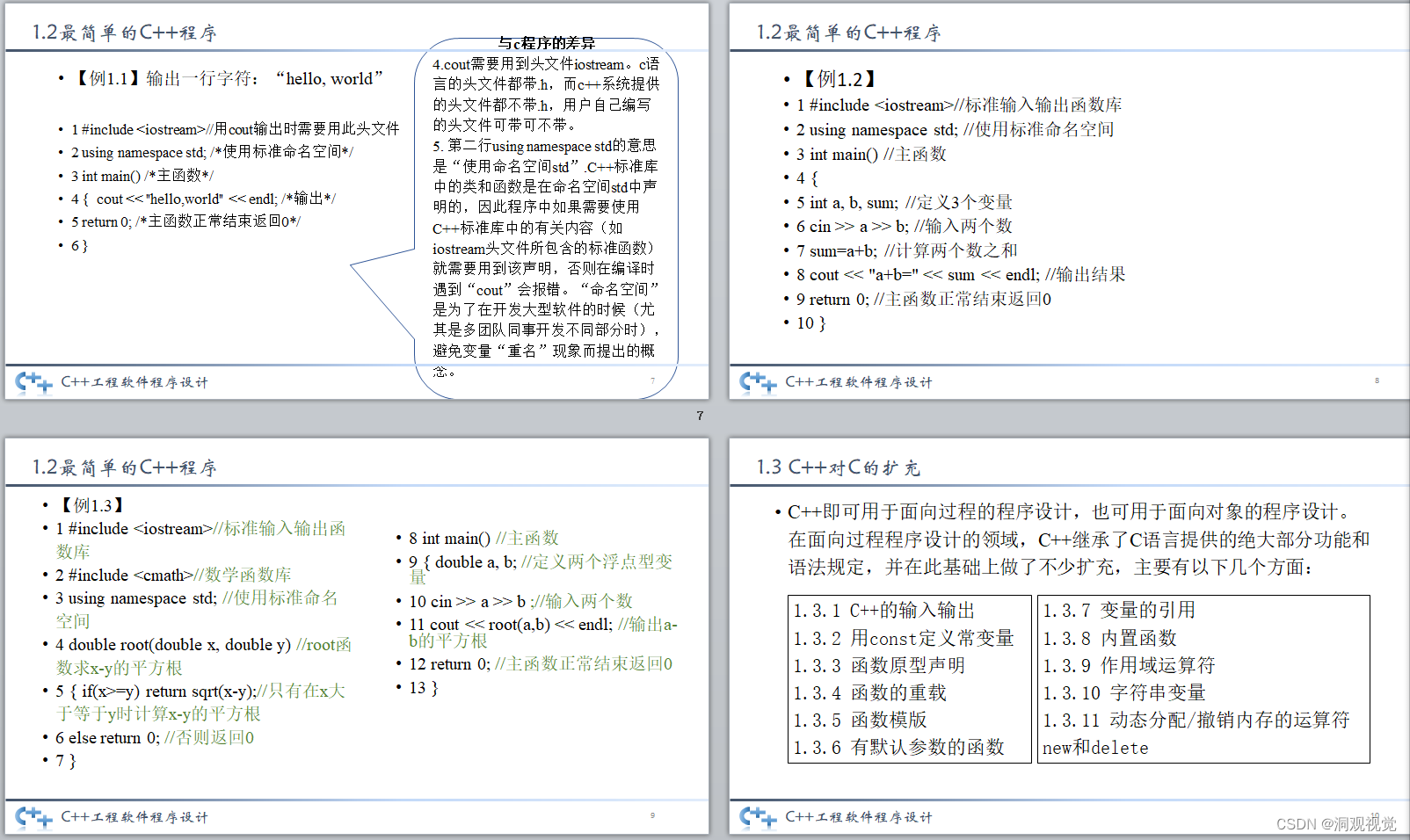Click line '9 return 0; //主函数正常结束返回0' in 例1.2
The width and height of the screenshot is (1410, 840).
[x=924, y=300]
